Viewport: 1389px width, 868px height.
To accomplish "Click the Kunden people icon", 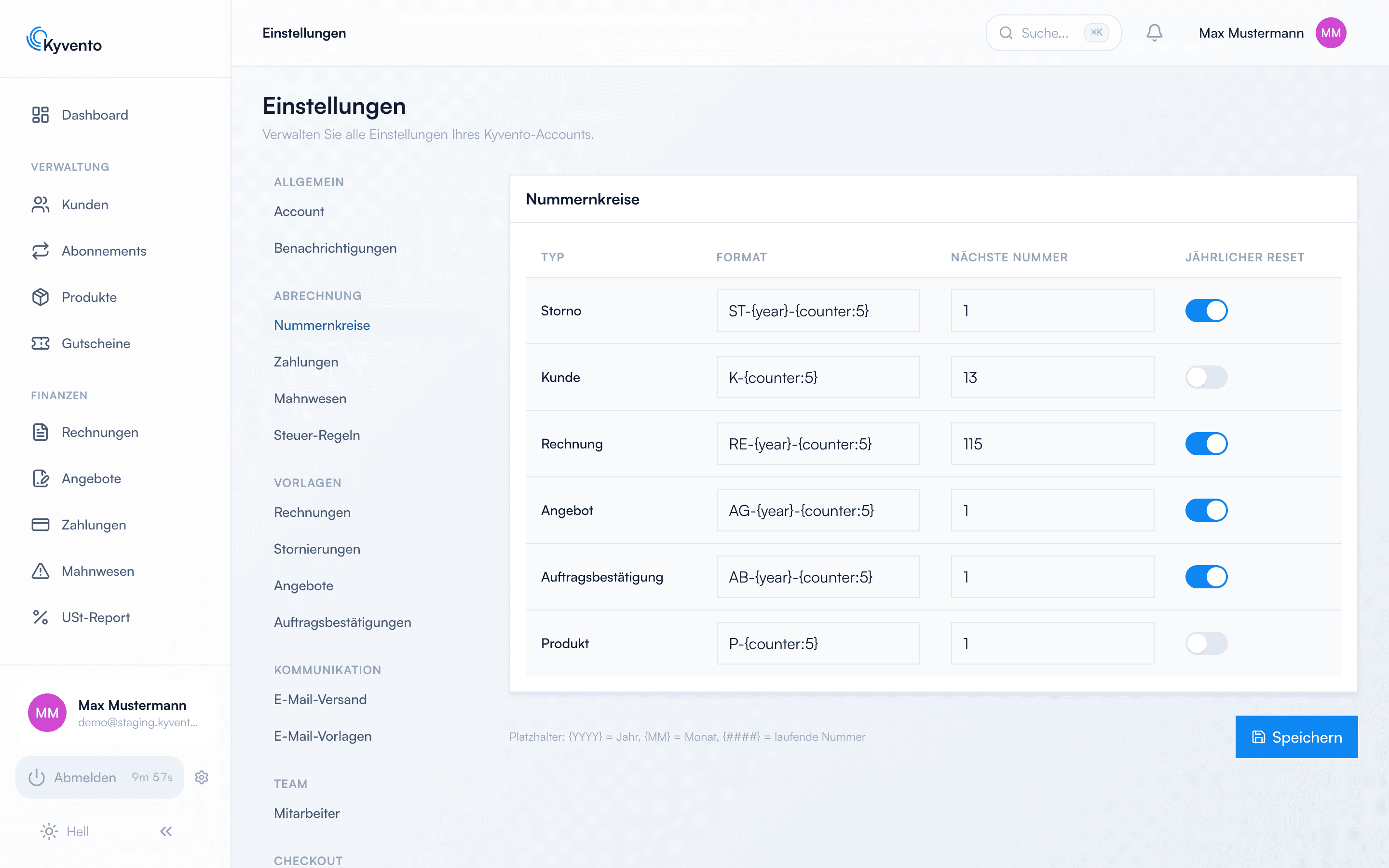I will (40, 204).
